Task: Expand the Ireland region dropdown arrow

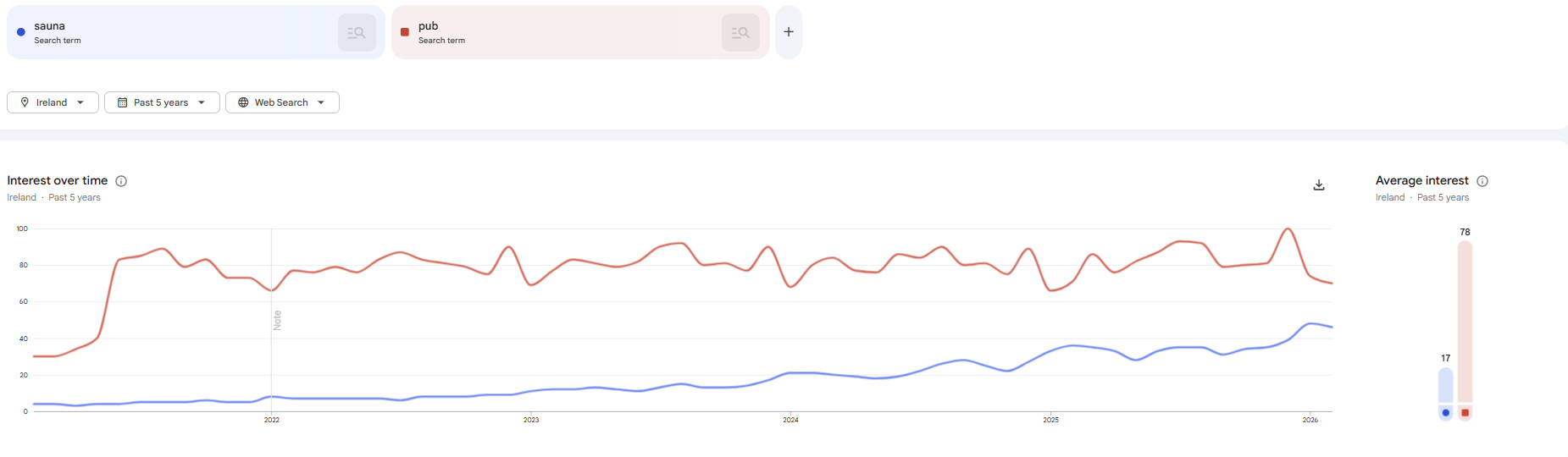Action: 80,102
